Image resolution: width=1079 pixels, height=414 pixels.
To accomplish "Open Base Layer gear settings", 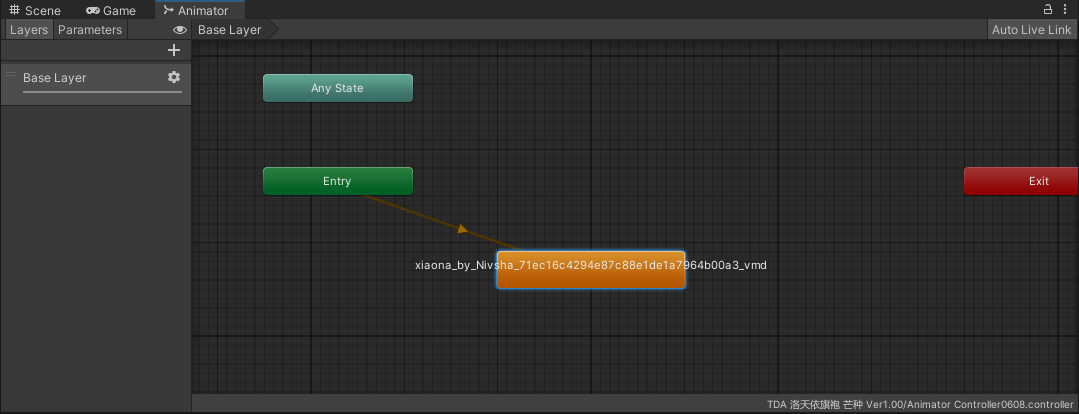I will coord(174,77).
